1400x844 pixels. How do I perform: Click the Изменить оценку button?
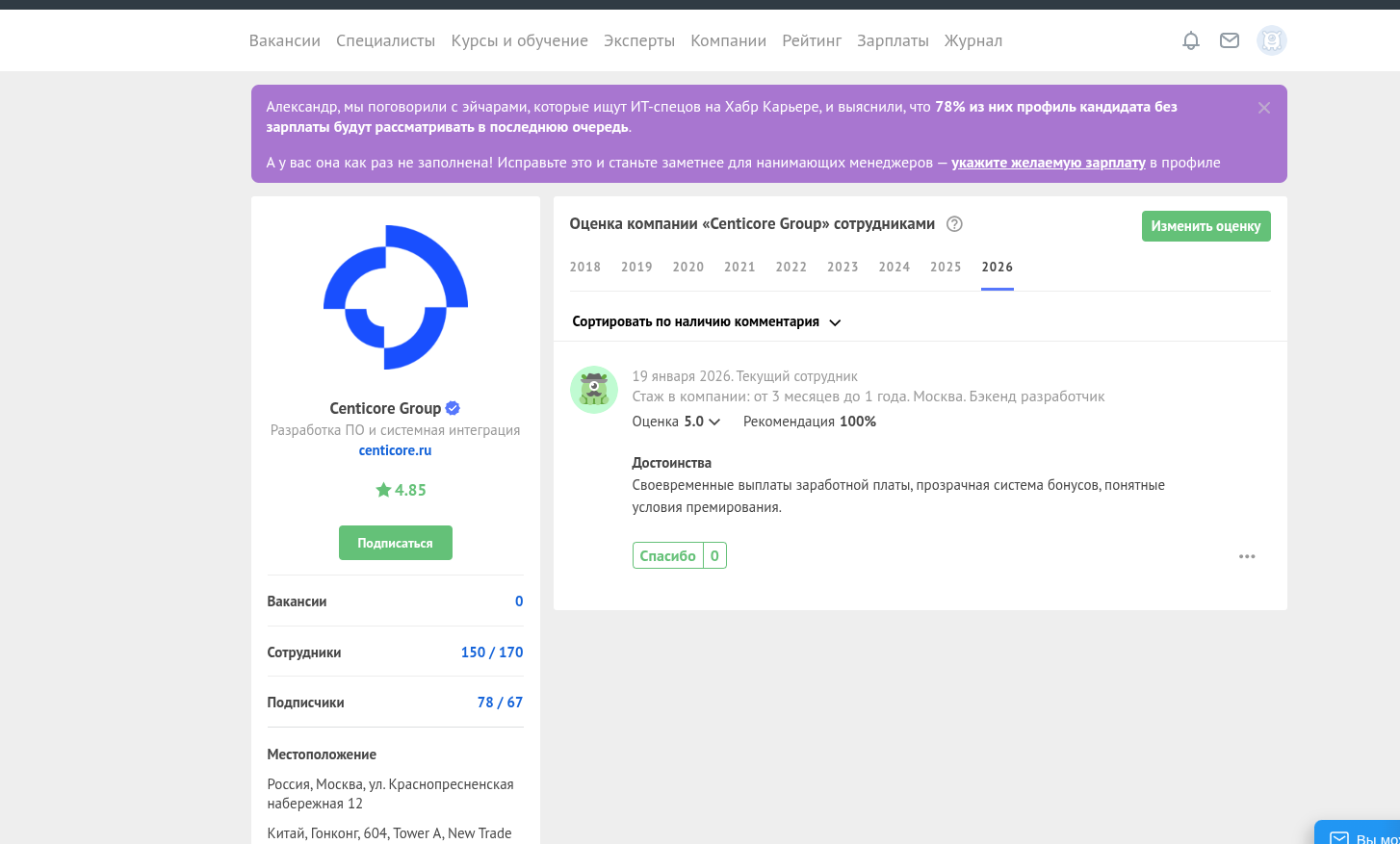1206,226
